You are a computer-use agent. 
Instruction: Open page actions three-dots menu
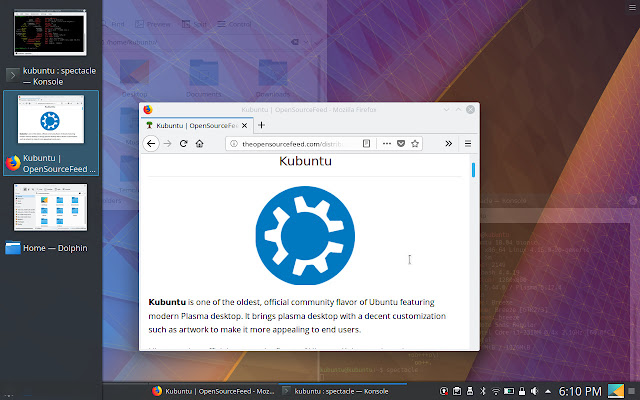pos(387,143)
